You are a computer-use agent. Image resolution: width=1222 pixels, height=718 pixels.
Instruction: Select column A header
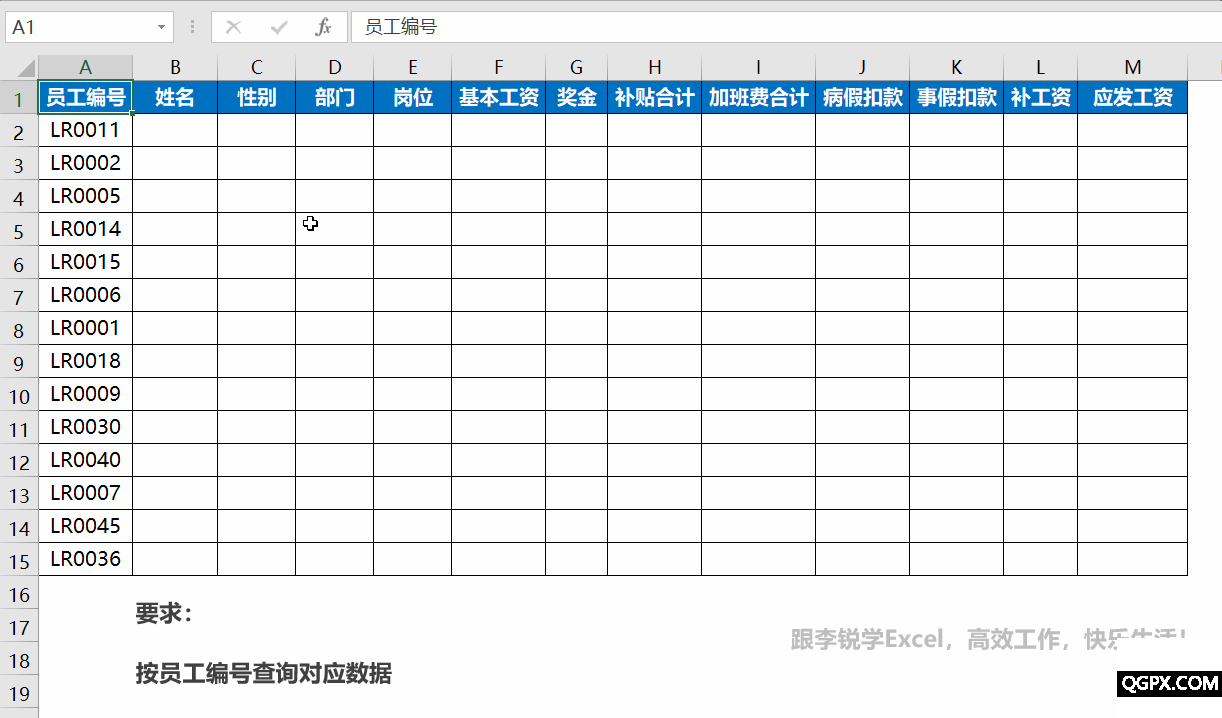(x=85, y=67)
